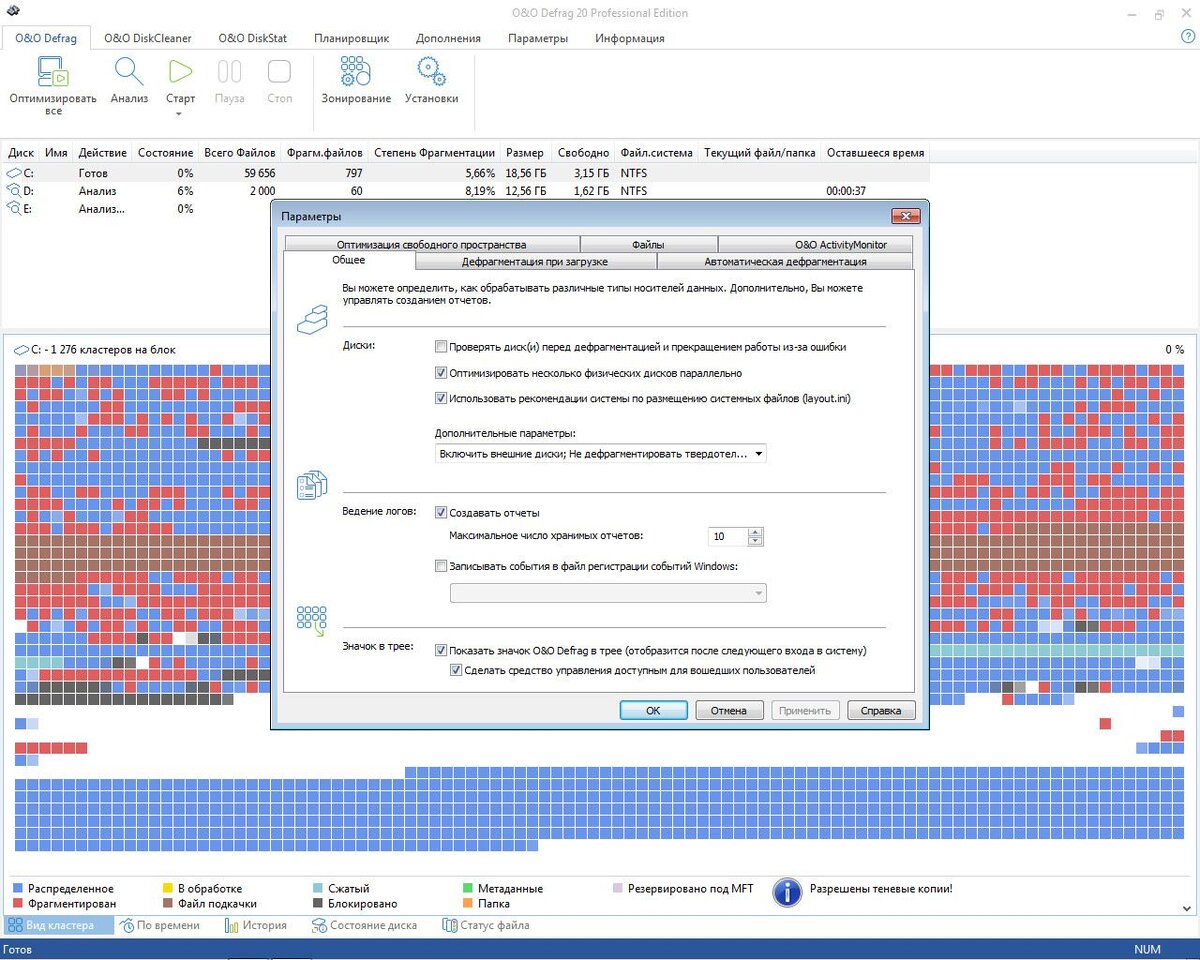1200x960 pixels.
Task: Sort by Фрагм.файлов column header
Action: point(324,153)
